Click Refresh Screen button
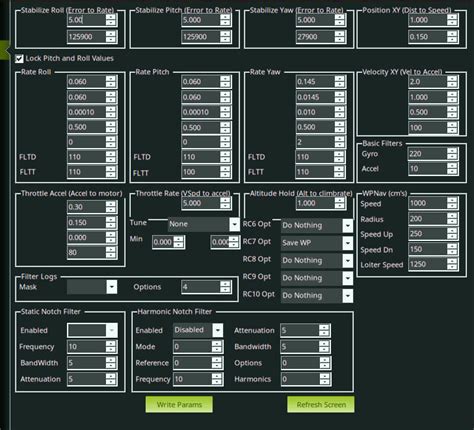 (x=321, y=404)
